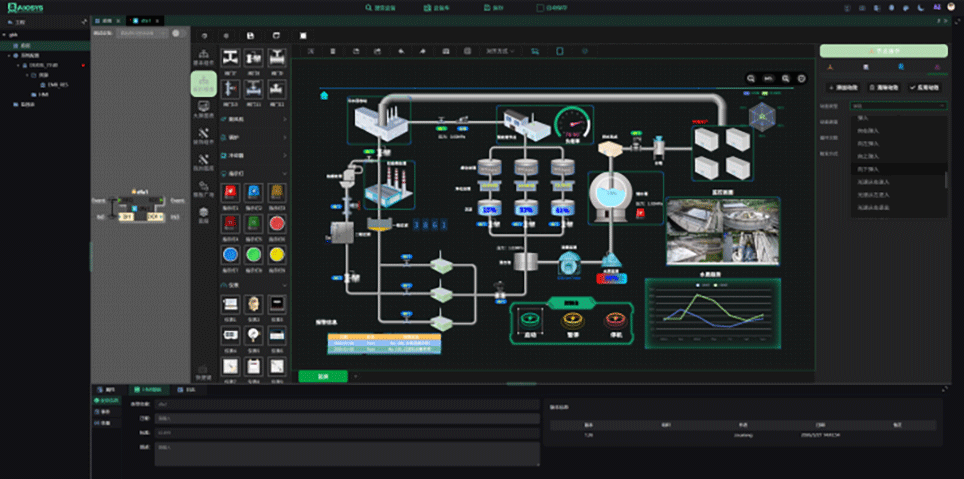Open the device search in top bar
964x479 pixels.
(x=381, y=8)
